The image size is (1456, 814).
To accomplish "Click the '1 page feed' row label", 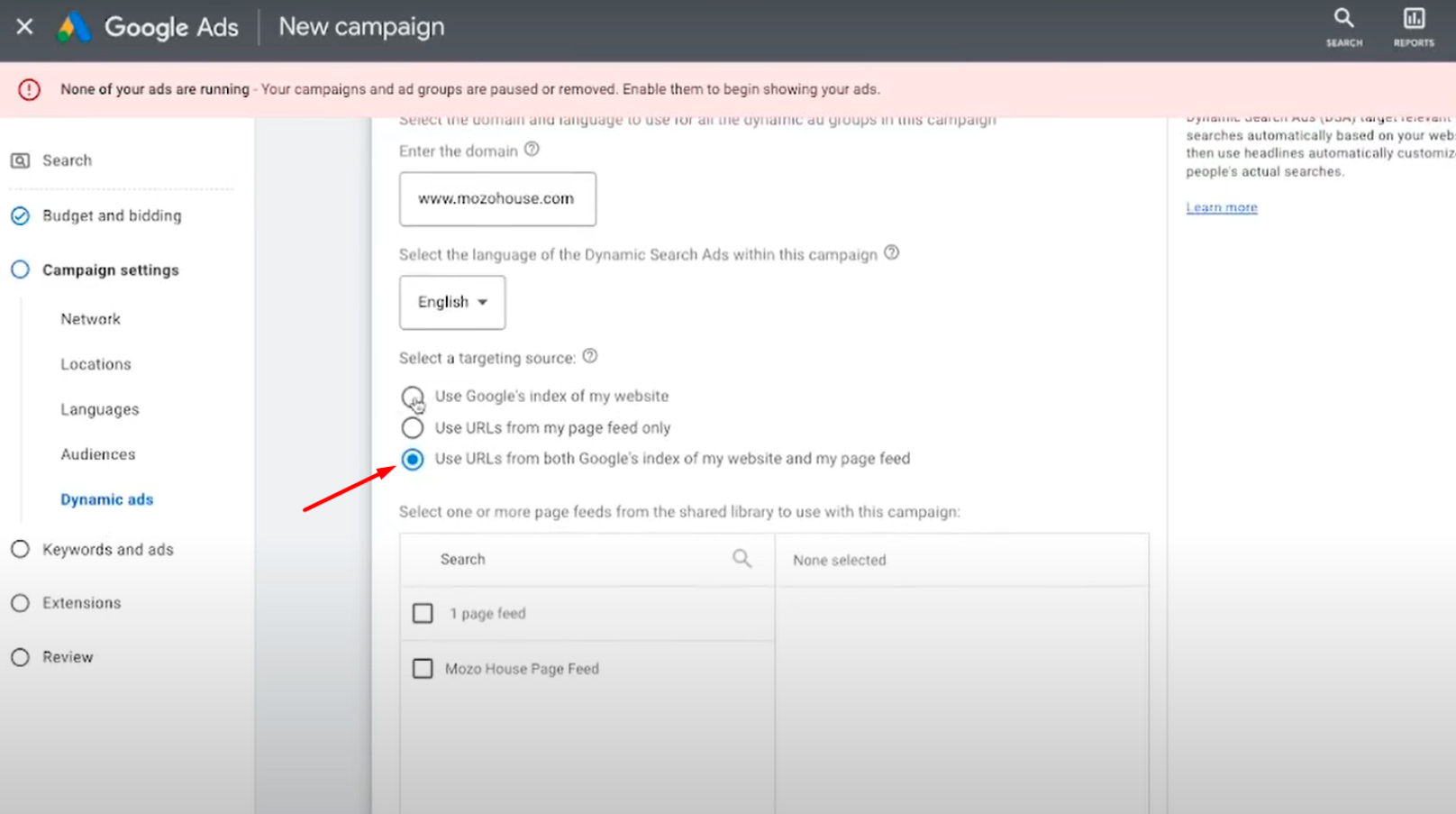I will coord(487,613).
